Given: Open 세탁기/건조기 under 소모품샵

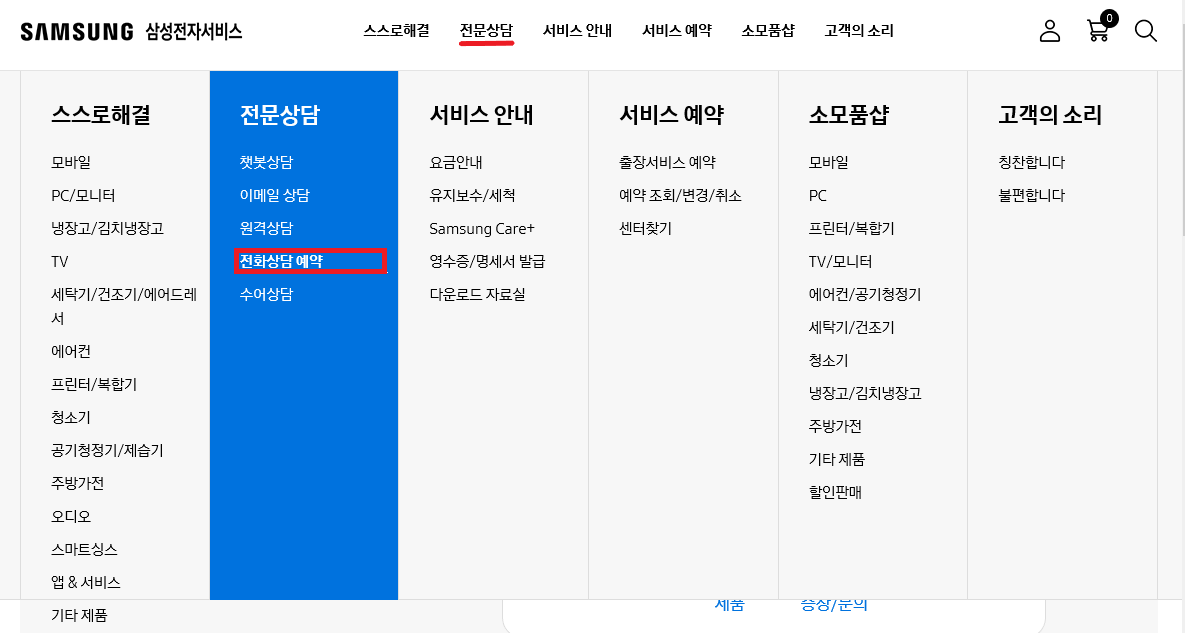Looking at the screenshot, I should pyautogui.click(x=852, y=328).
